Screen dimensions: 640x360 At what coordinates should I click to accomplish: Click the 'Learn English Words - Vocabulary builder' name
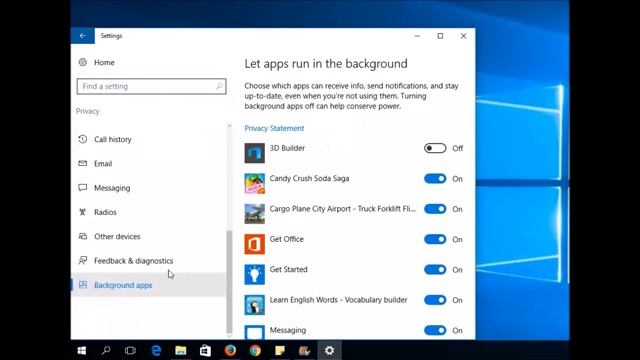tap(338, 300)
